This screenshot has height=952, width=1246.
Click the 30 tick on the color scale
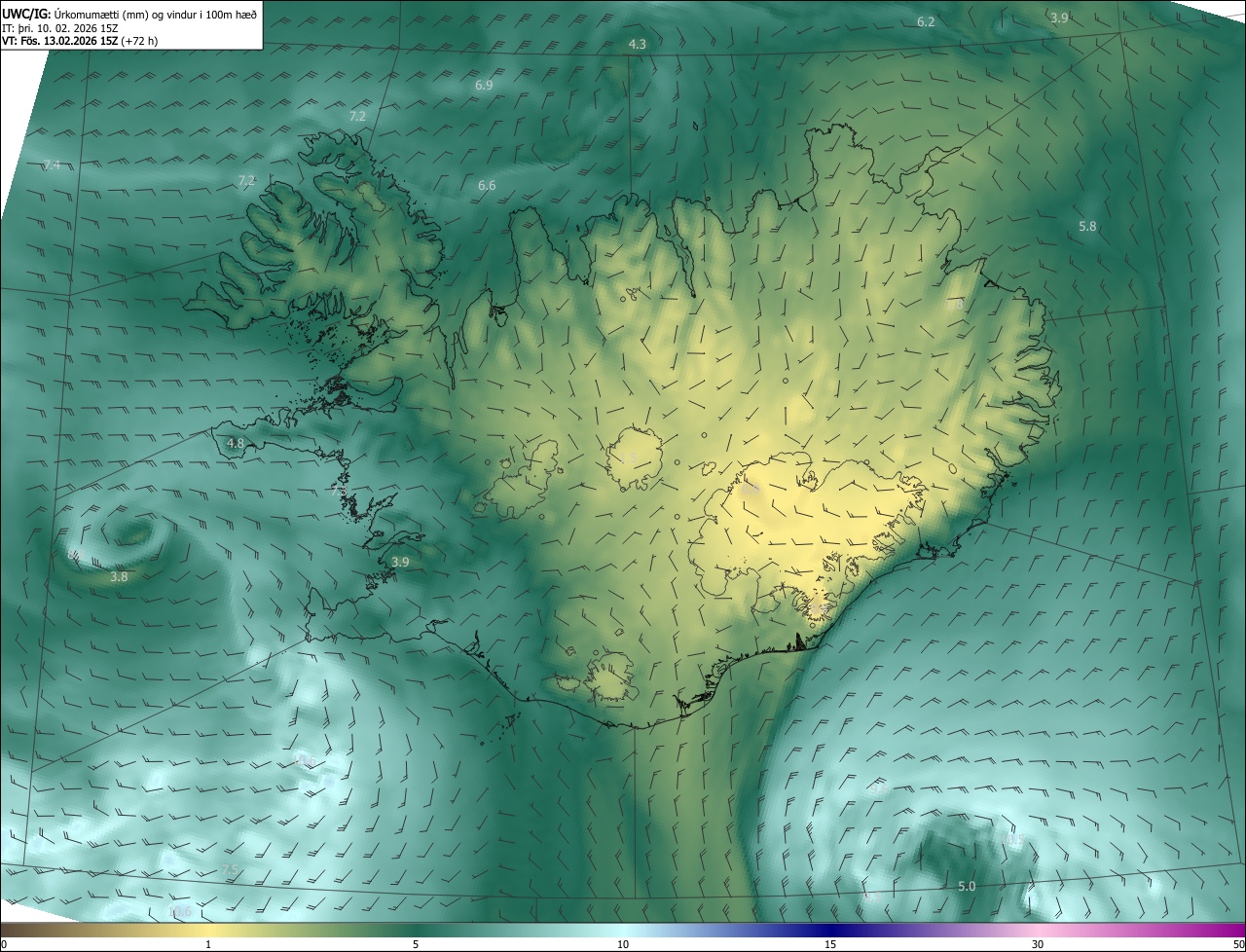pyautogui.click(x=1038, y=944)
